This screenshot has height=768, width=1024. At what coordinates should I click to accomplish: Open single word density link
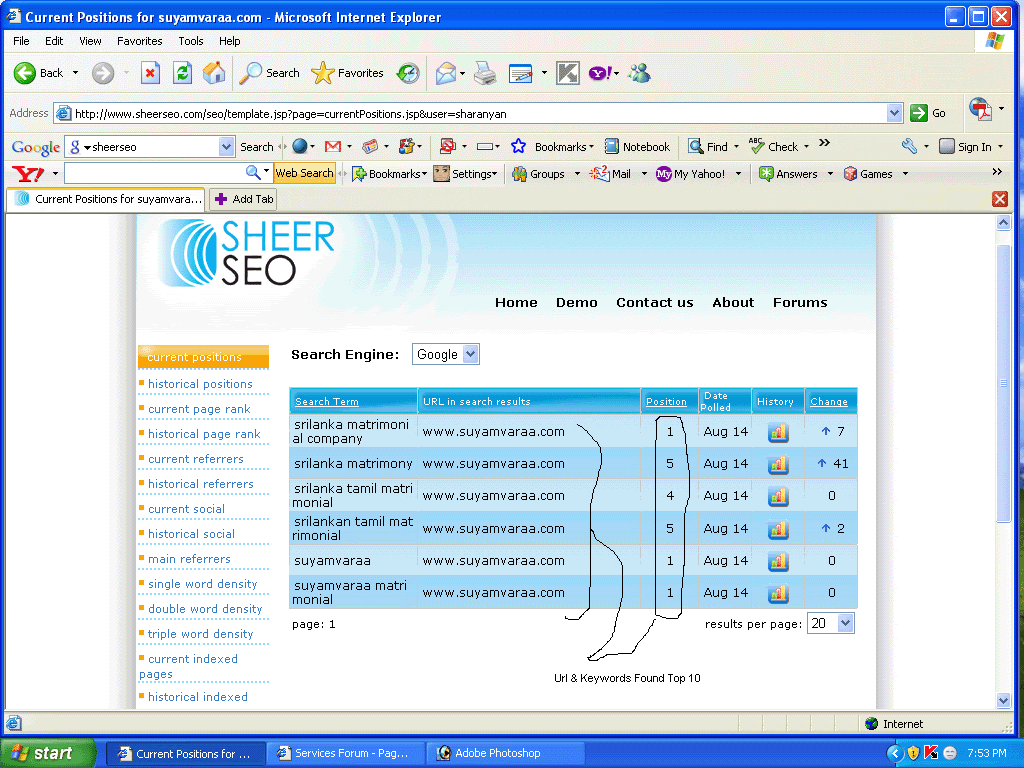pos(202,584)
